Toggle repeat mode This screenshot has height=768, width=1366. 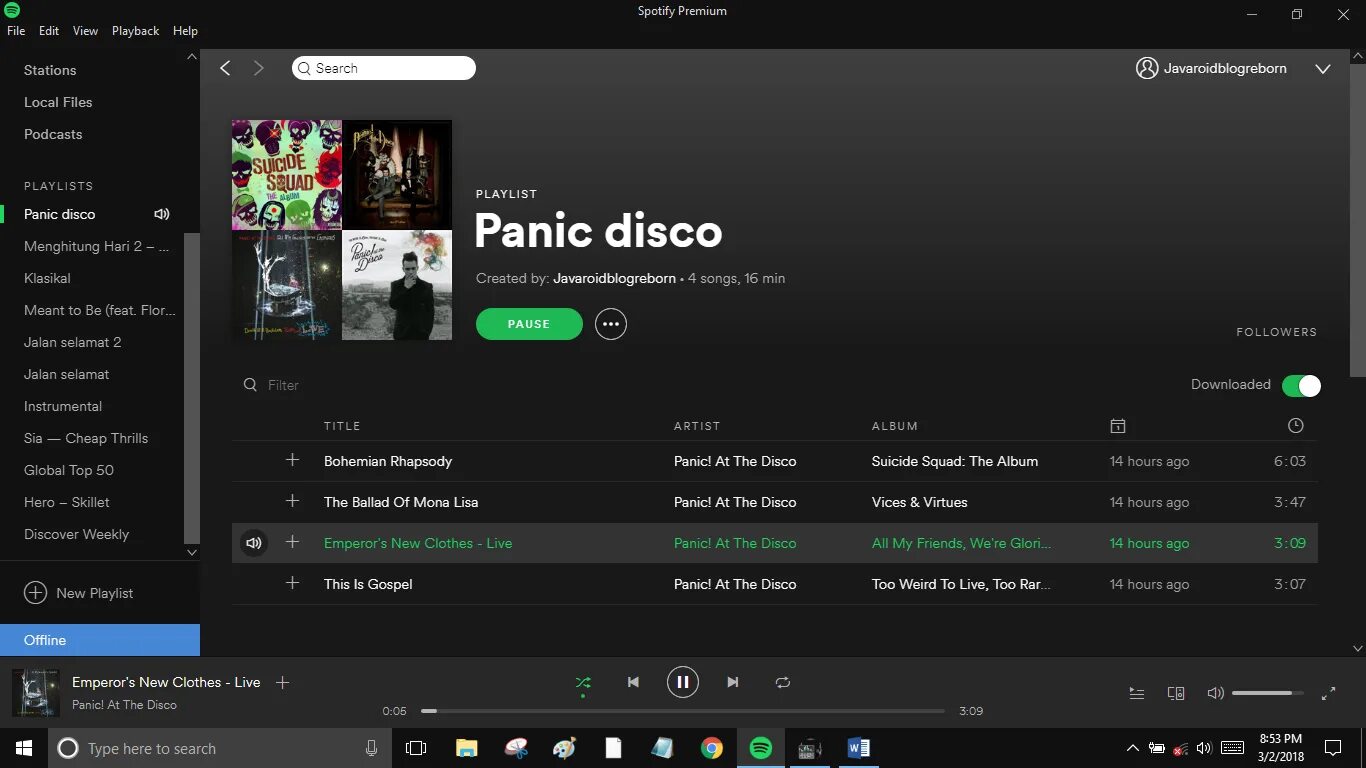(x=783, y=682)
